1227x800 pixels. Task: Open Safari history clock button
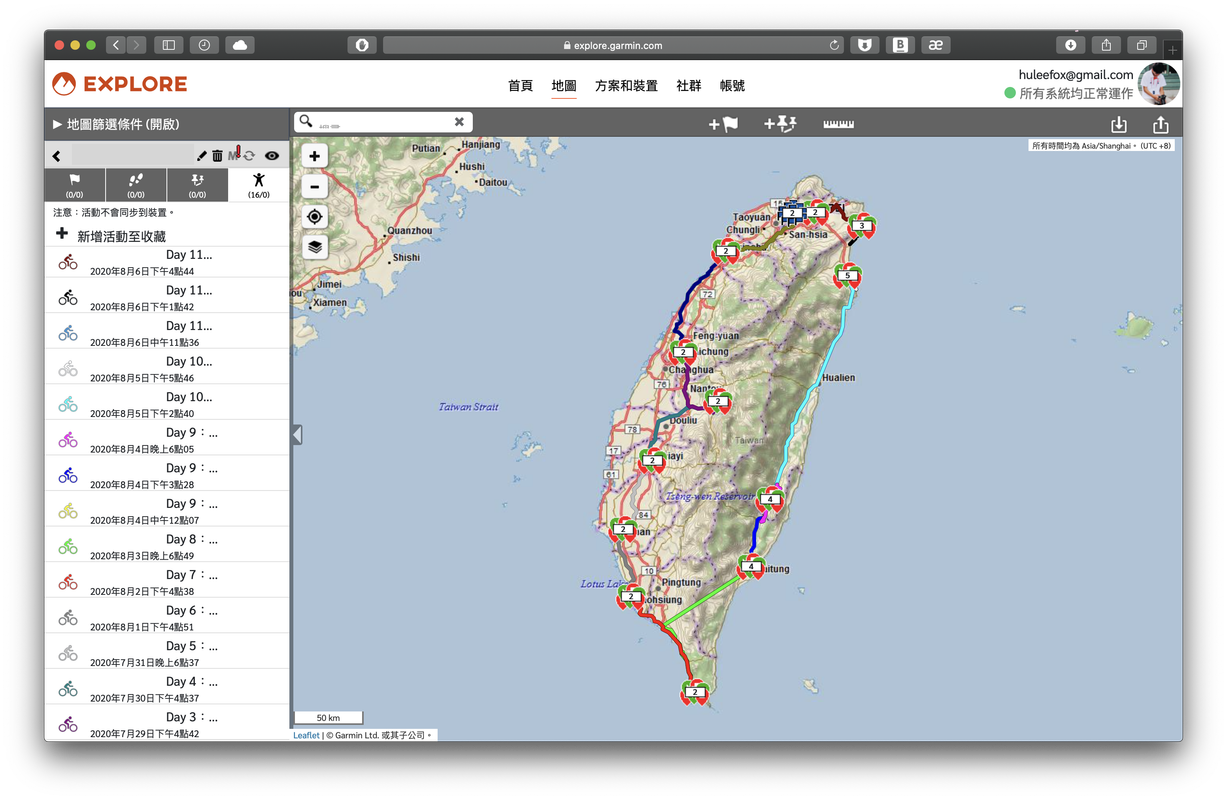tap(204, 45)
